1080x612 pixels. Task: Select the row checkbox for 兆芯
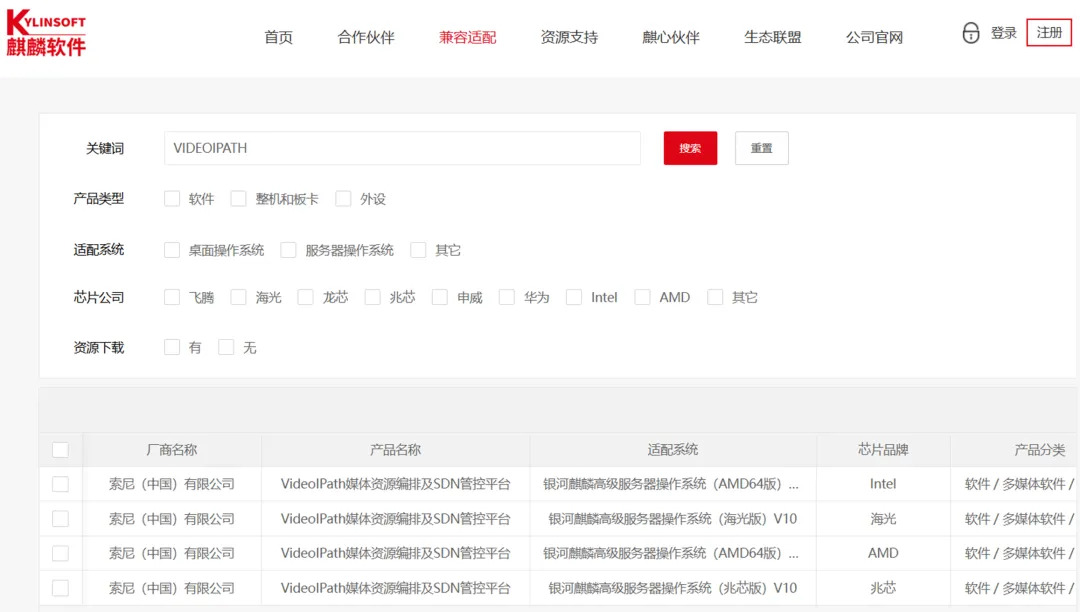(x=61, y=589)
